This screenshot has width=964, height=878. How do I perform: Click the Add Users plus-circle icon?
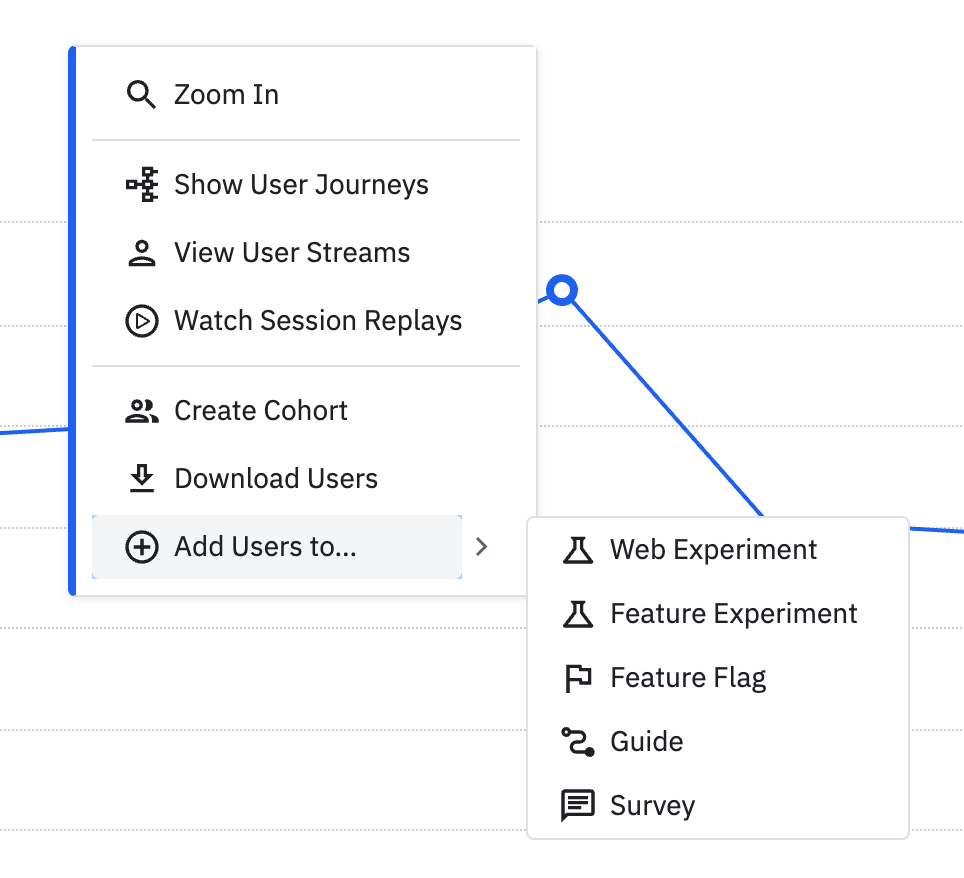click(141, 547)
